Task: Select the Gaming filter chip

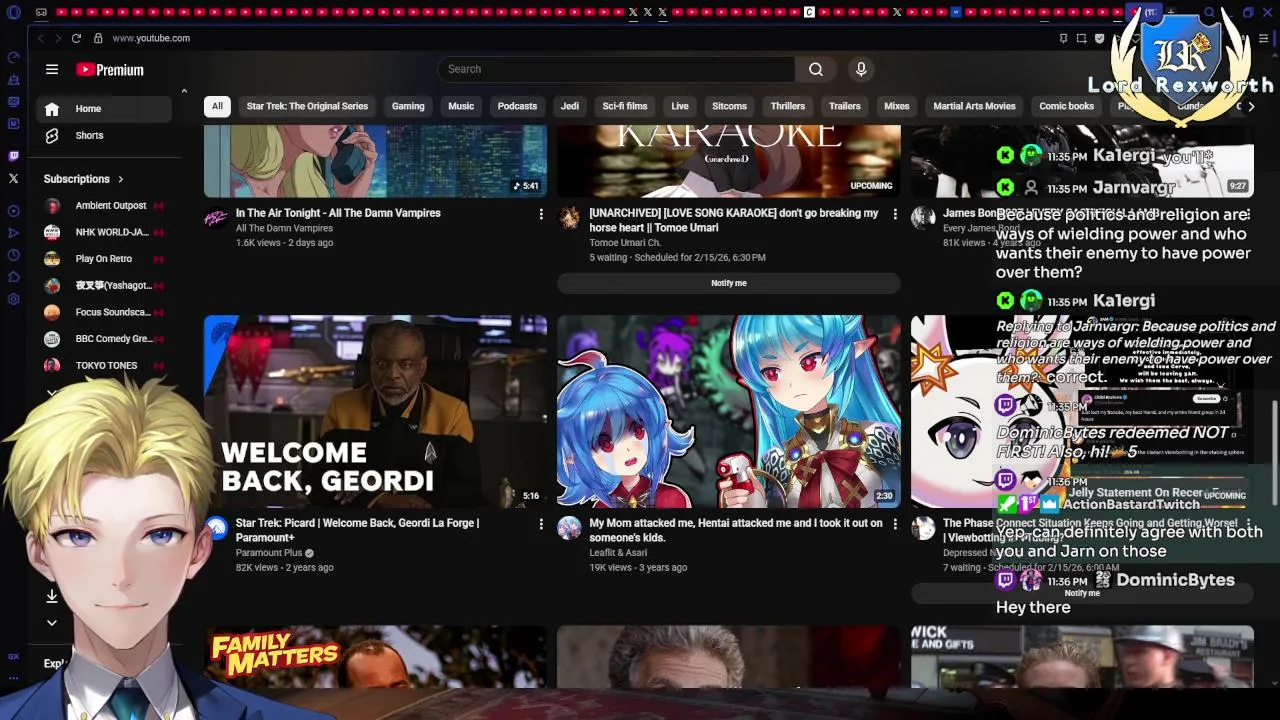Action: 408,106
